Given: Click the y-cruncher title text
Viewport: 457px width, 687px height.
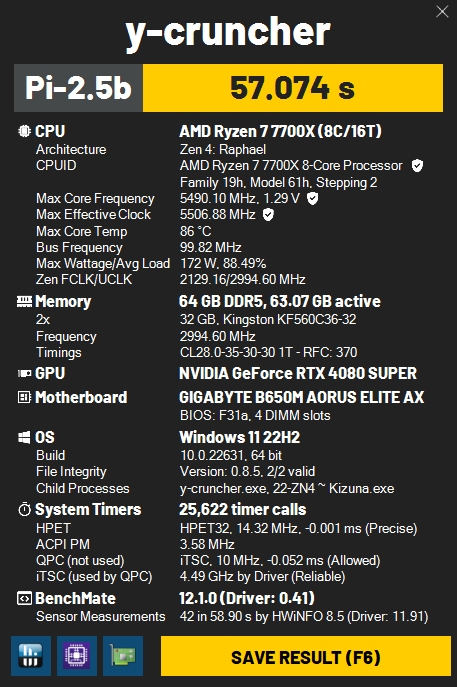Looking at the screenshot, I should point(228,32).
